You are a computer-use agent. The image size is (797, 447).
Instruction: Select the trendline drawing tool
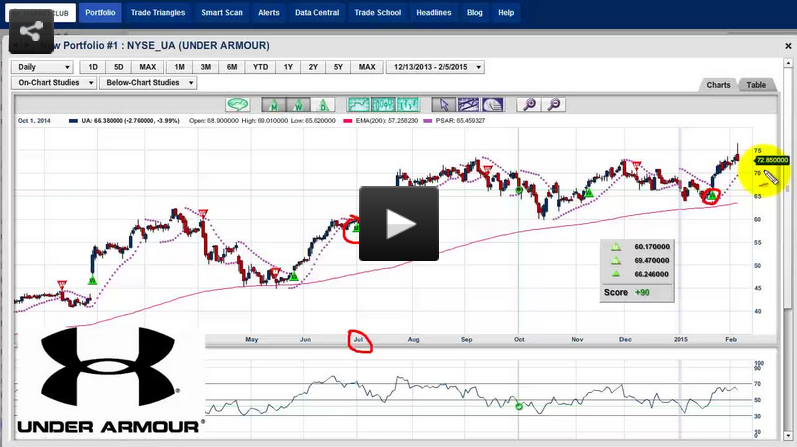[x=468, y=105]
